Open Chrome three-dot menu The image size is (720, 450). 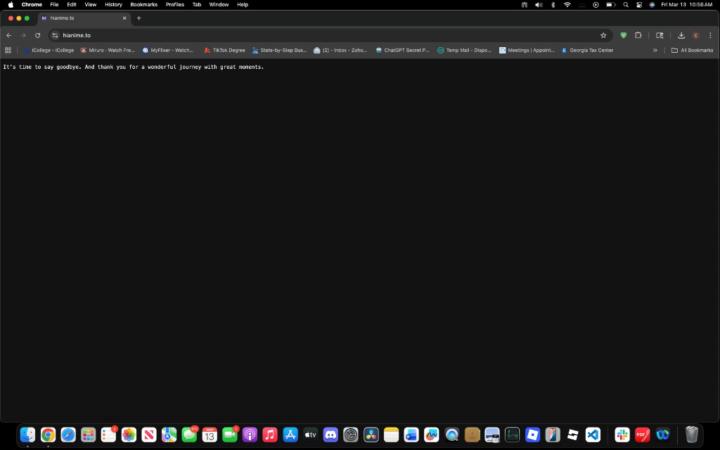pos(710,35)
